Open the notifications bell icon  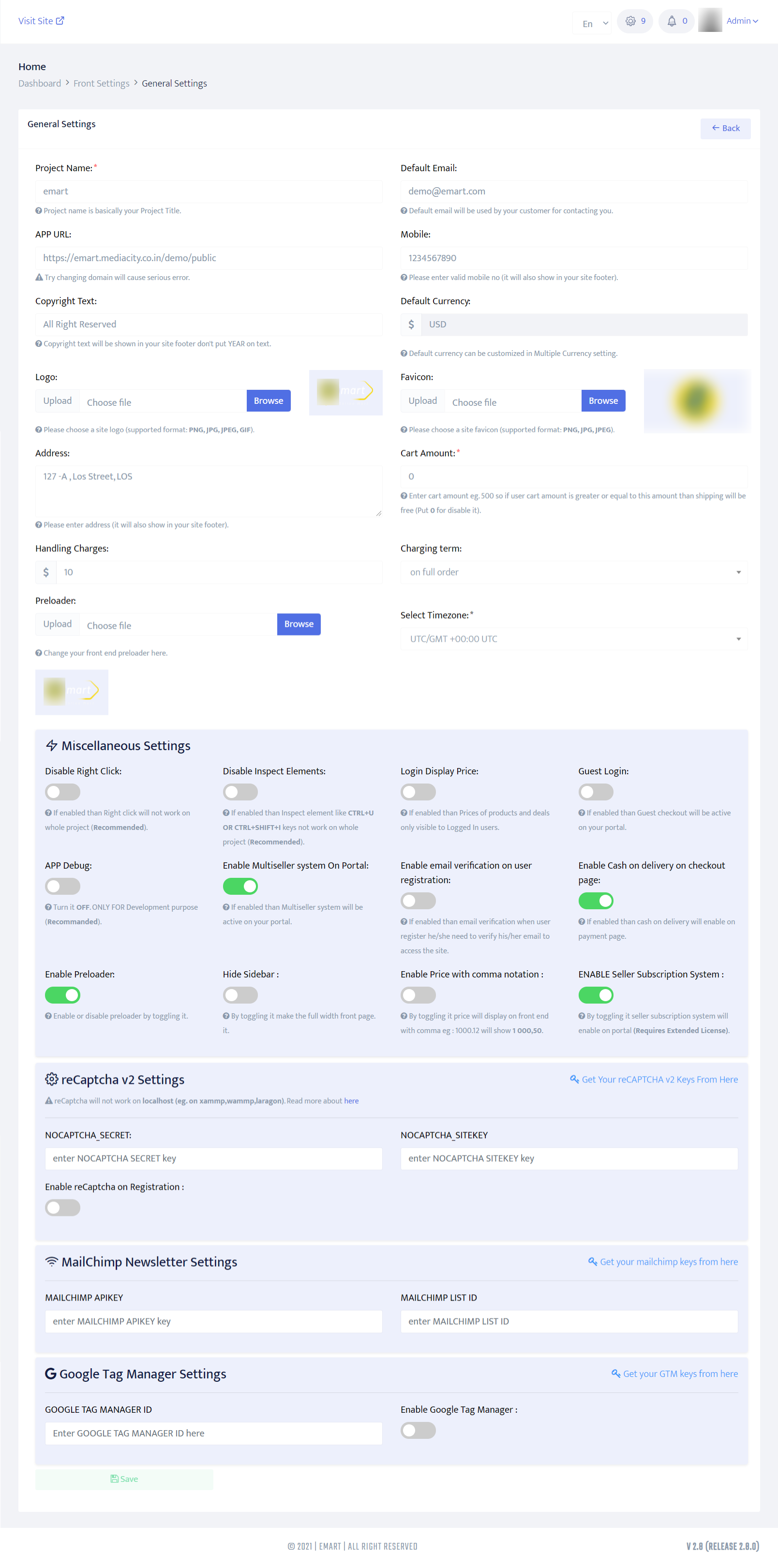tap(672, 21)
